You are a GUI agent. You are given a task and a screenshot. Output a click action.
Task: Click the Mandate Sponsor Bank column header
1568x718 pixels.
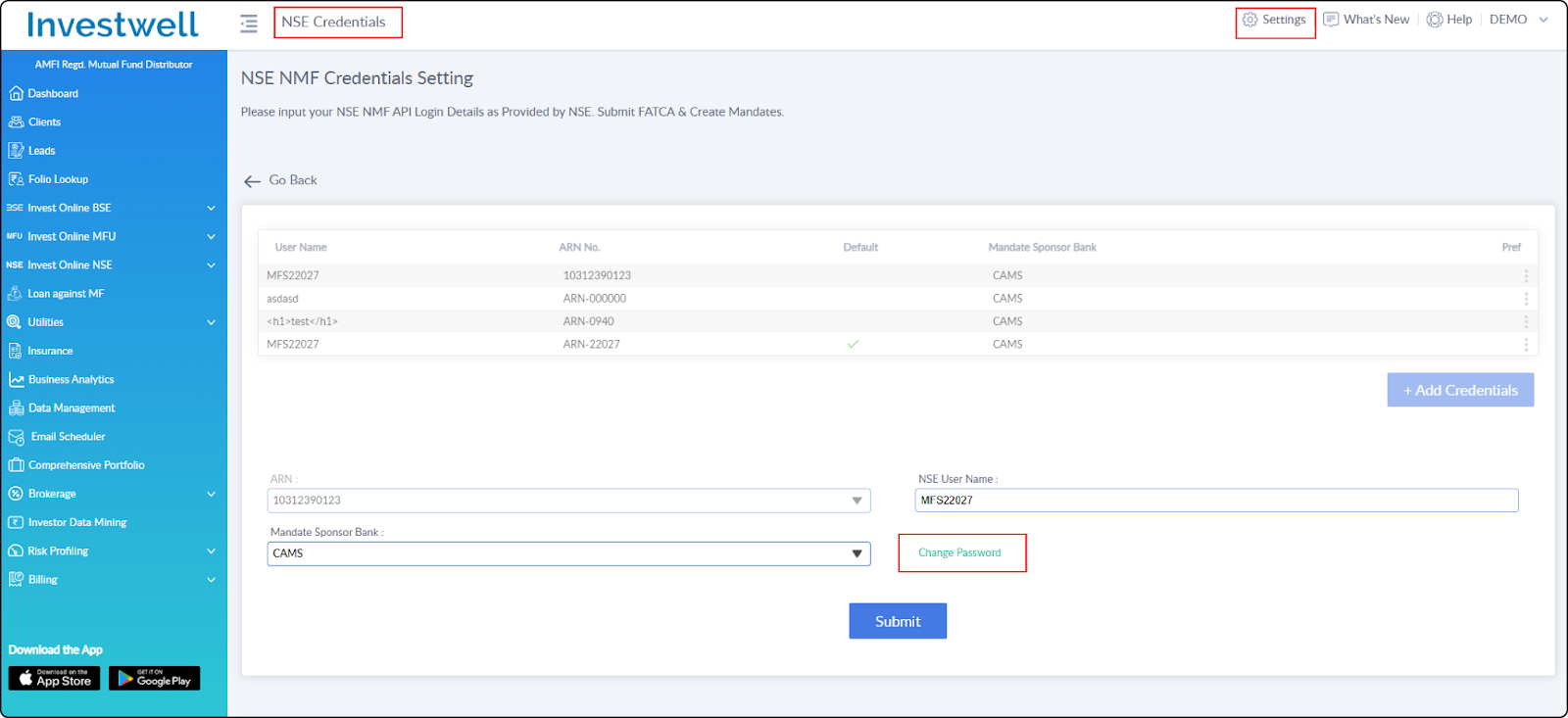(1042, 247)
